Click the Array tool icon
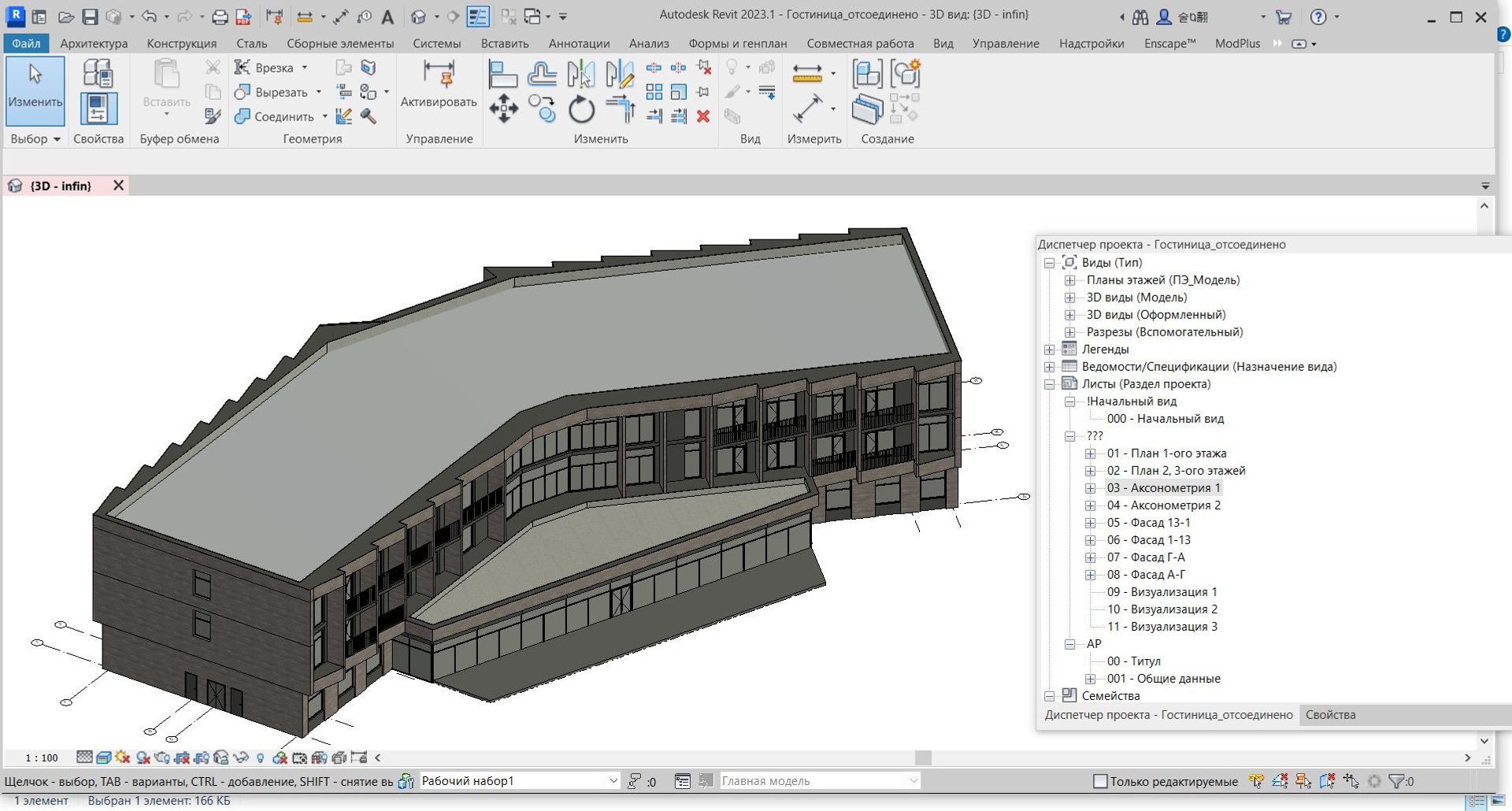The width and height of the screenshot is (1512, 811). tap(654, 92)
